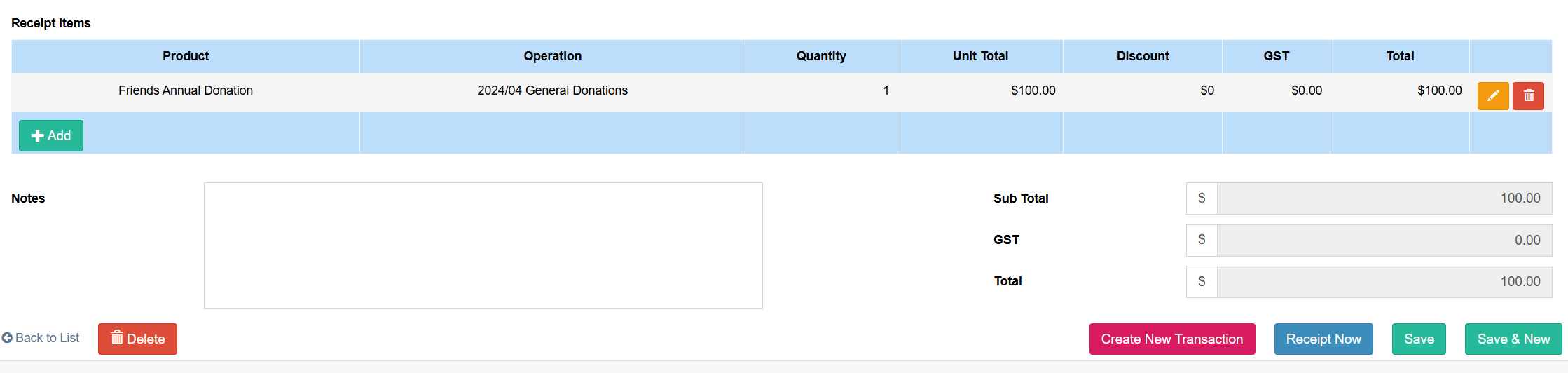Click the green Add button
The width and height of the screenshot is (1568, 373).
tap(51, 135)
